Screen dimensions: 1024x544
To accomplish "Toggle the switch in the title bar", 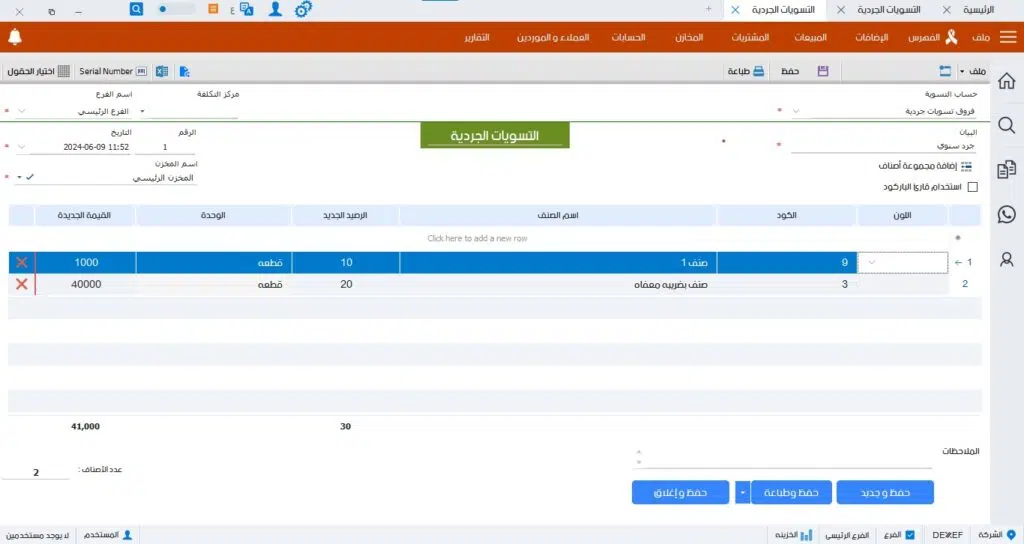I will tap(176, 8).
